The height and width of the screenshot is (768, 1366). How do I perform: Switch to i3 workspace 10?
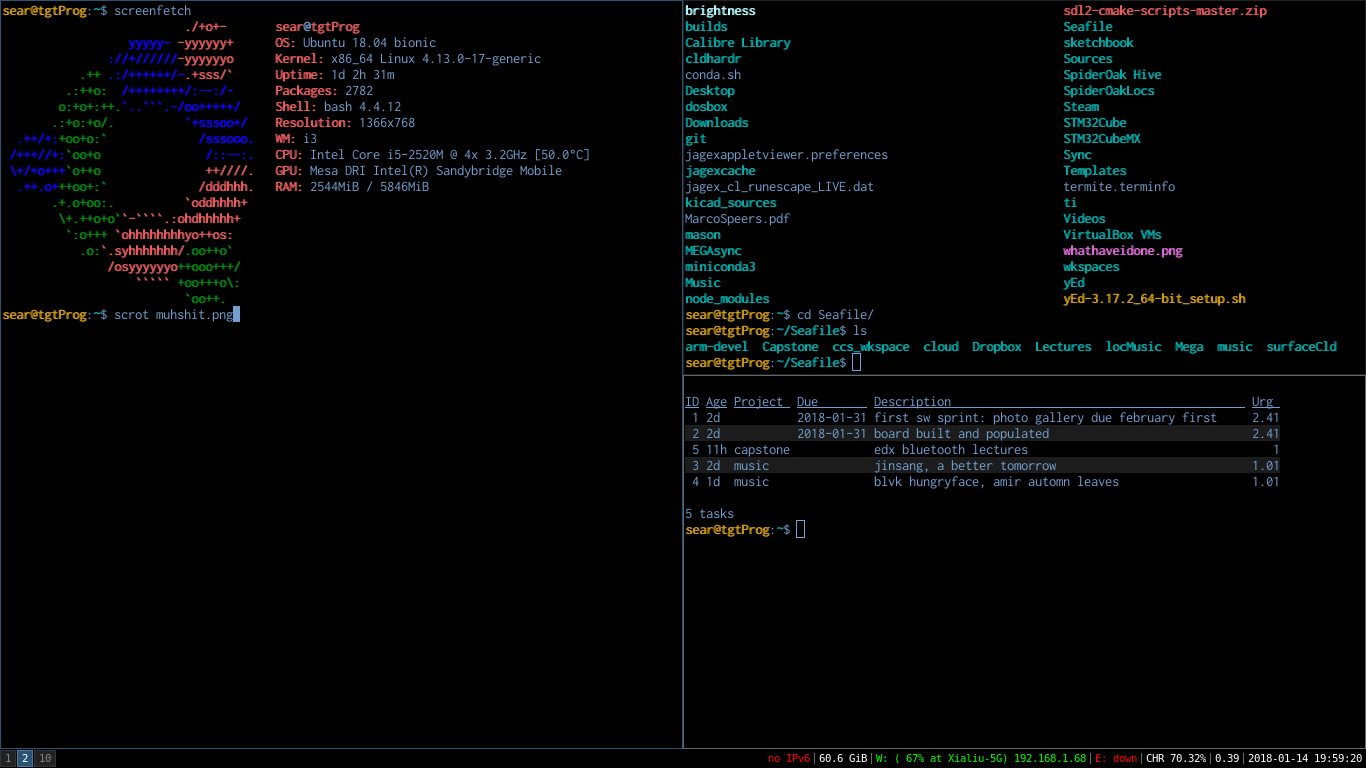45,758
